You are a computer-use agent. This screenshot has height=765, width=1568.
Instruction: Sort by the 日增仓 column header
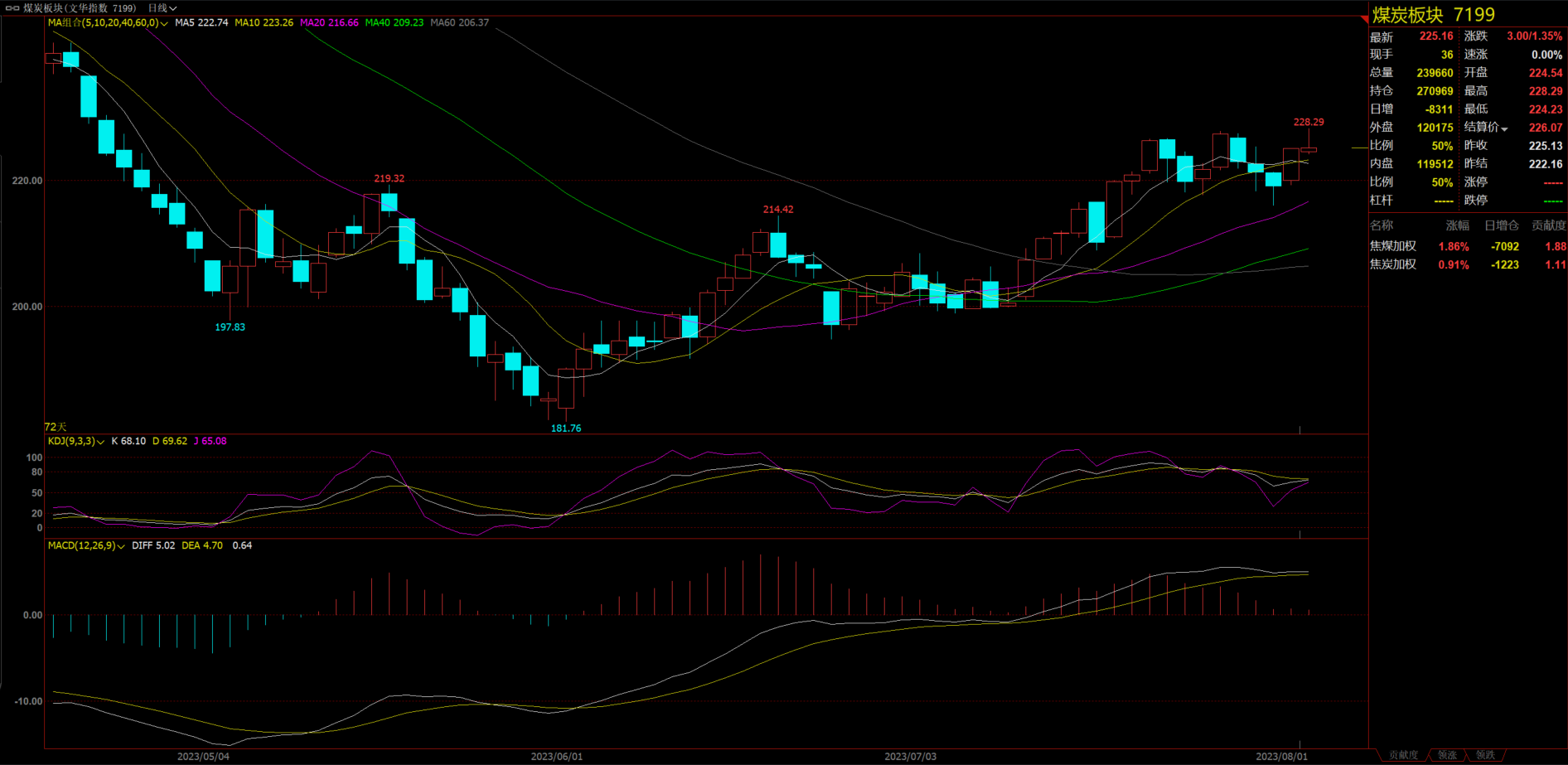1501,225
